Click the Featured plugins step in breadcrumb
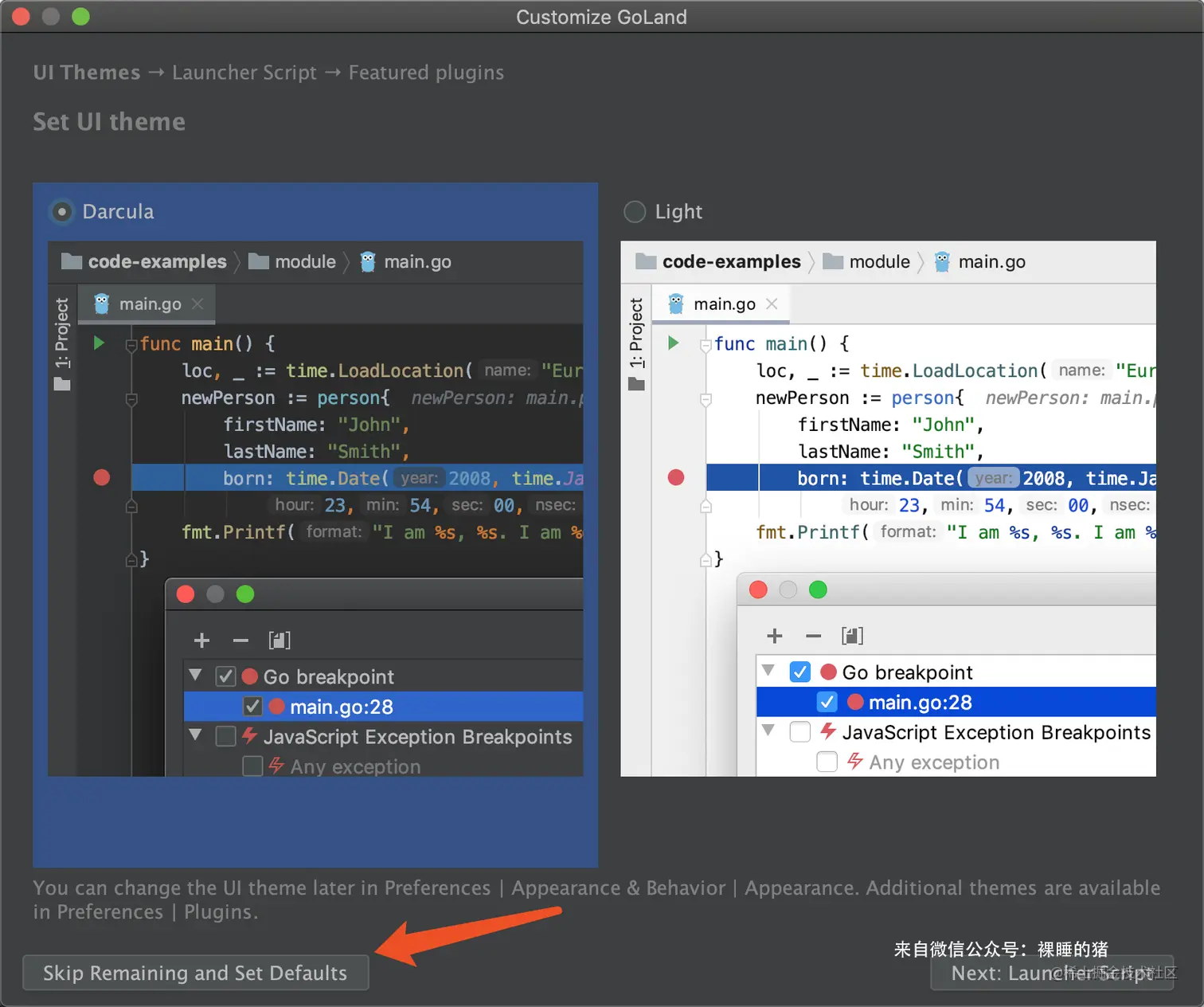Viewport: 1204px width, 1007px height. 426,72
